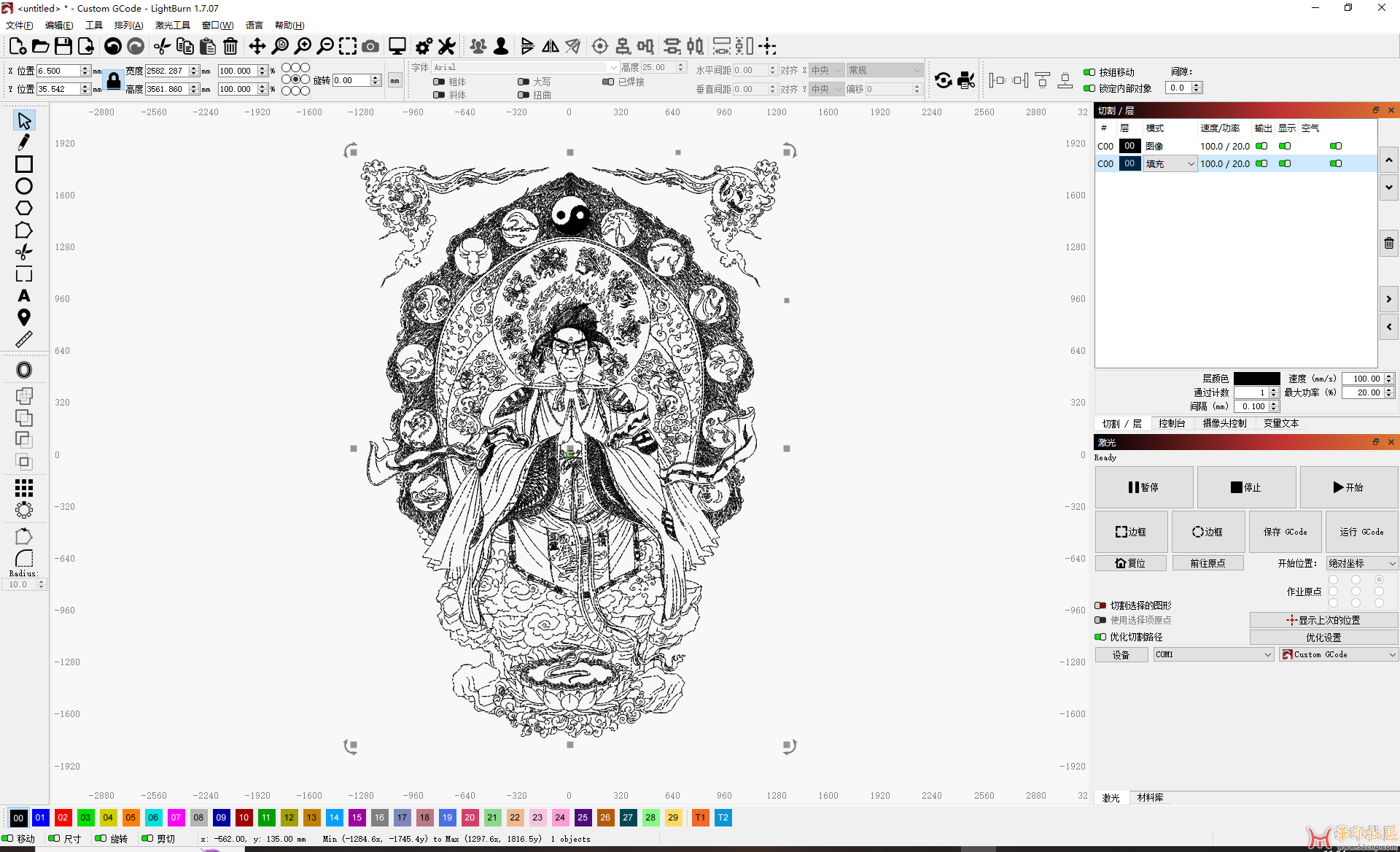Viewport: 1400px width, 852px height.
Task: Select color swatch 14 light blue
Action: point(335,818)
